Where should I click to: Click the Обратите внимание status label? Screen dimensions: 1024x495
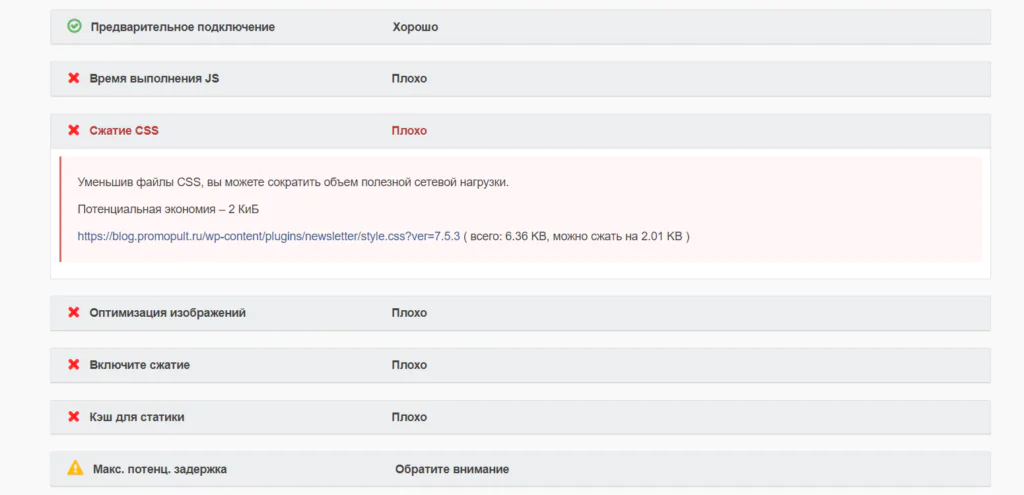452,470
